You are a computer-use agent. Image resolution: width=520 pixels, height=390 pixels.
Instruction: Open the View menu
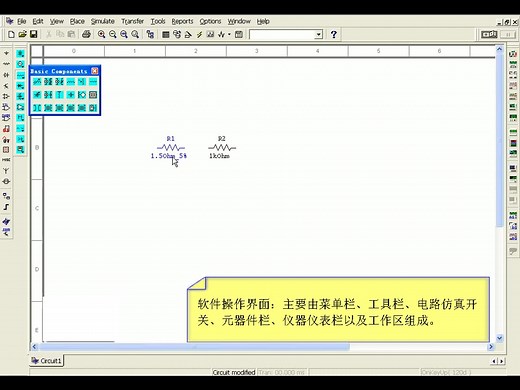tap(57, 21)
